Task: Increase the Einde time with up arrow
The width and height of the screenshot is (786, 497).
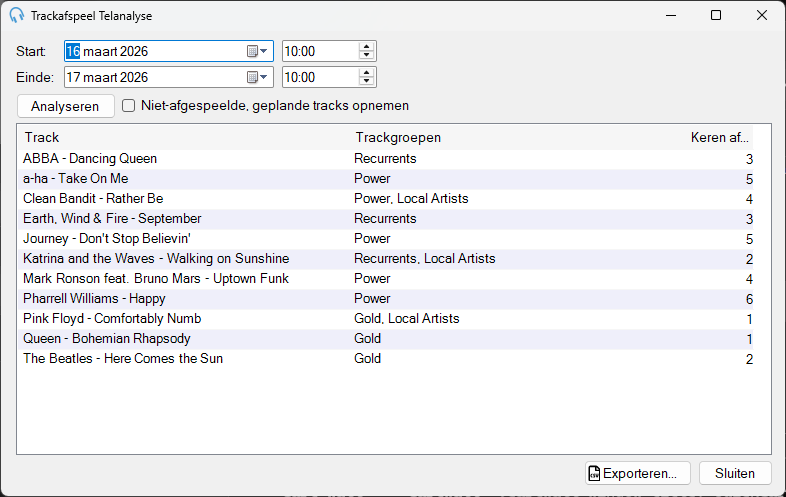Action: (x=366, y=73)
